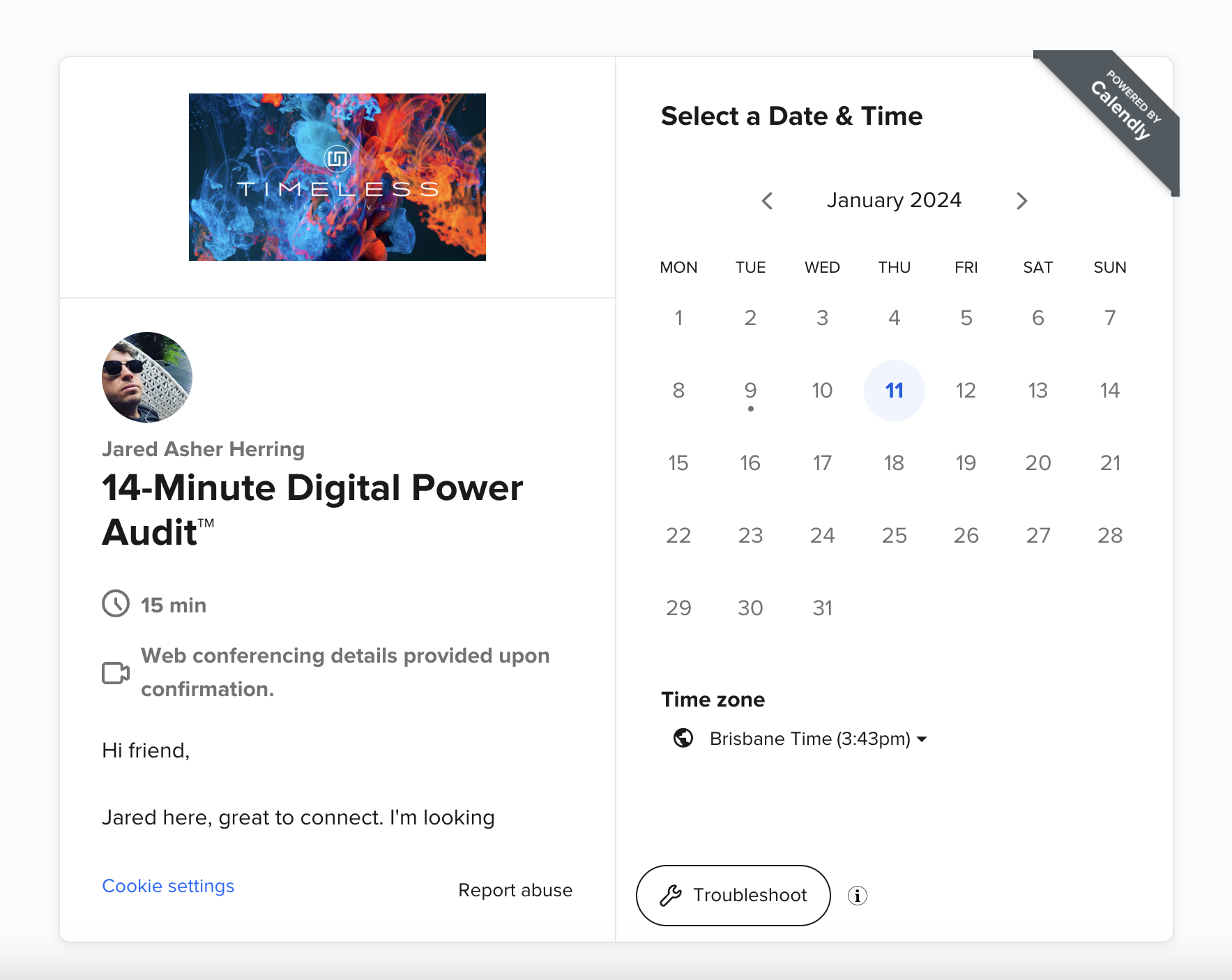
Task: Select January 27 date
Action: pos(1038,536)
